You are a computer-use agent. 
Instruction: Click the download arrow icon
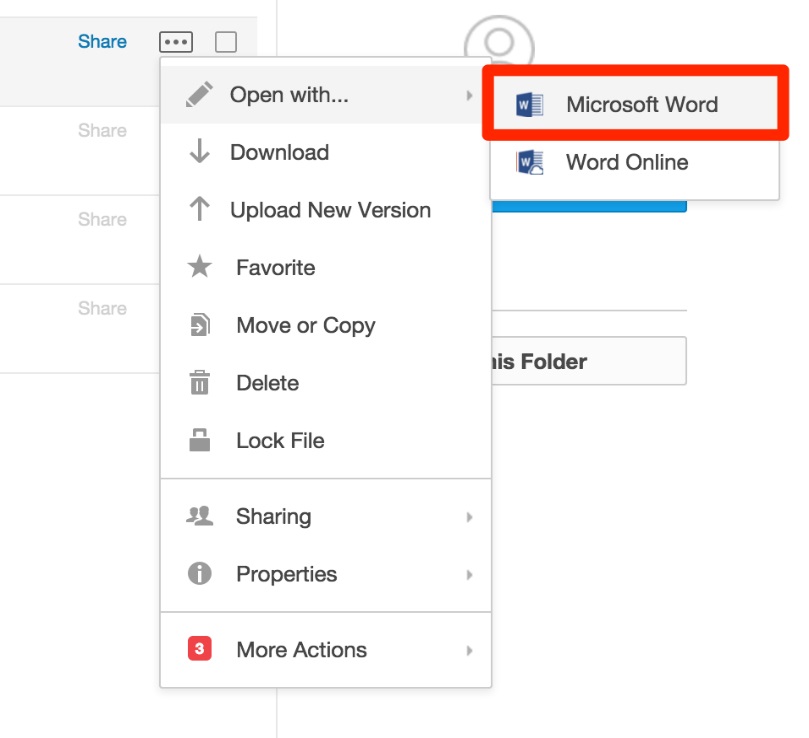point(200,151)
